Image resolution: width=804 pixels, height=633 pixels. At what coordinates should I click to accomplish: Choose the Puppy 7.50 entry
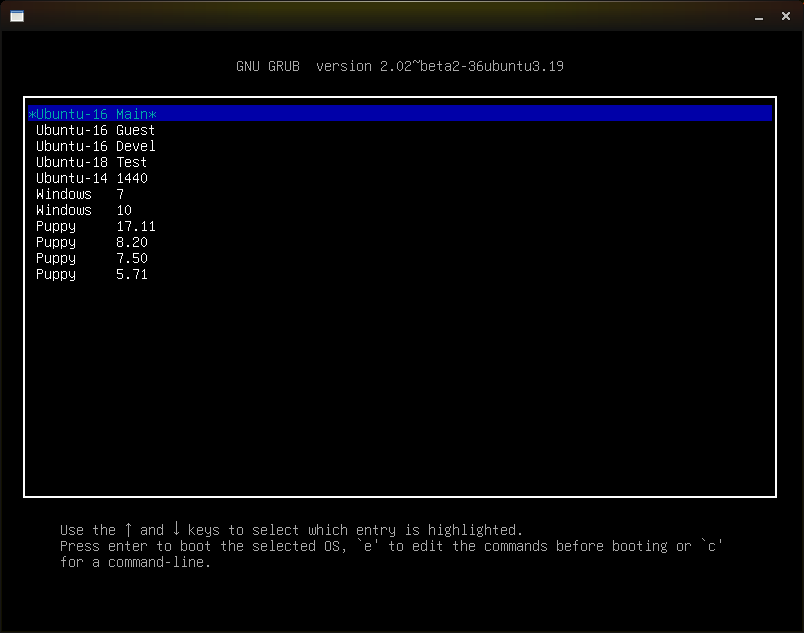click(92, 258)
